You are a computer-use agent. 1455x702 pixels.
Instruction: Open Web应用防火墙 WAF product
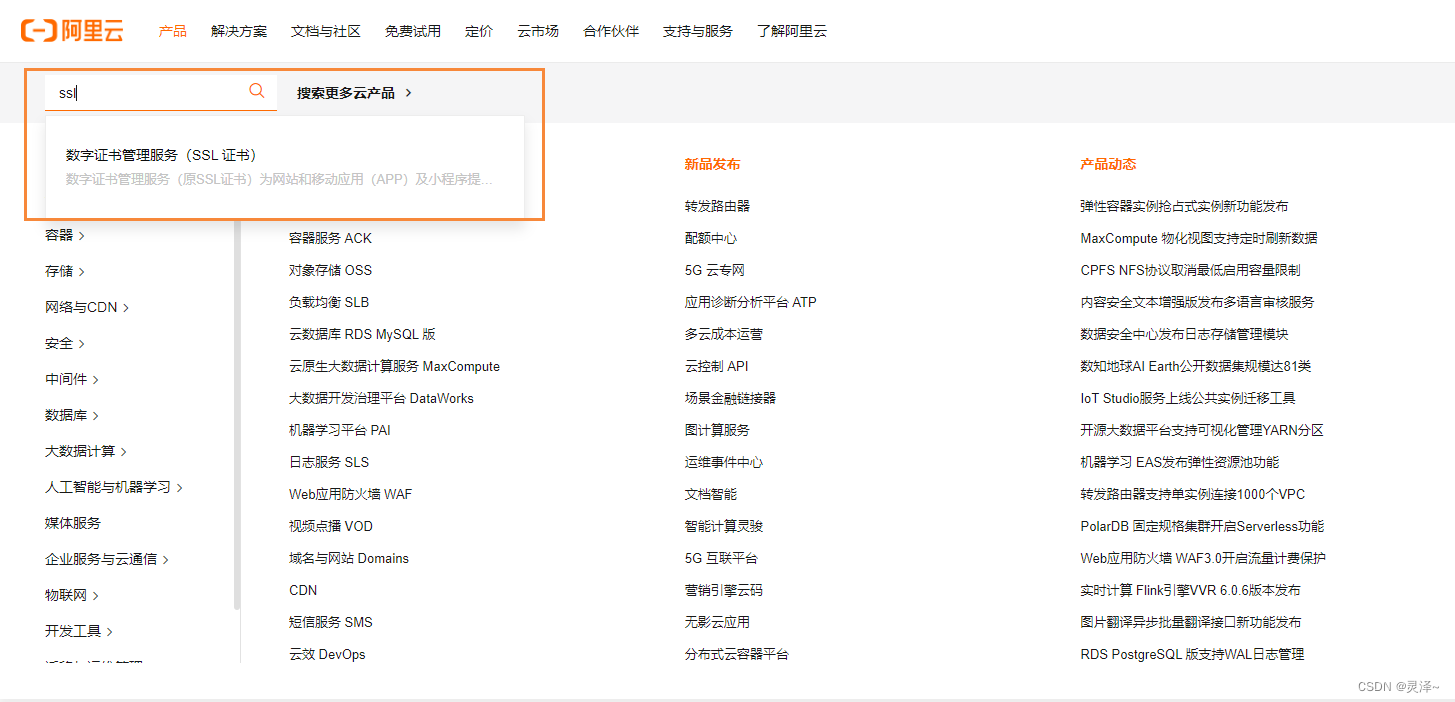coord(350,494)
